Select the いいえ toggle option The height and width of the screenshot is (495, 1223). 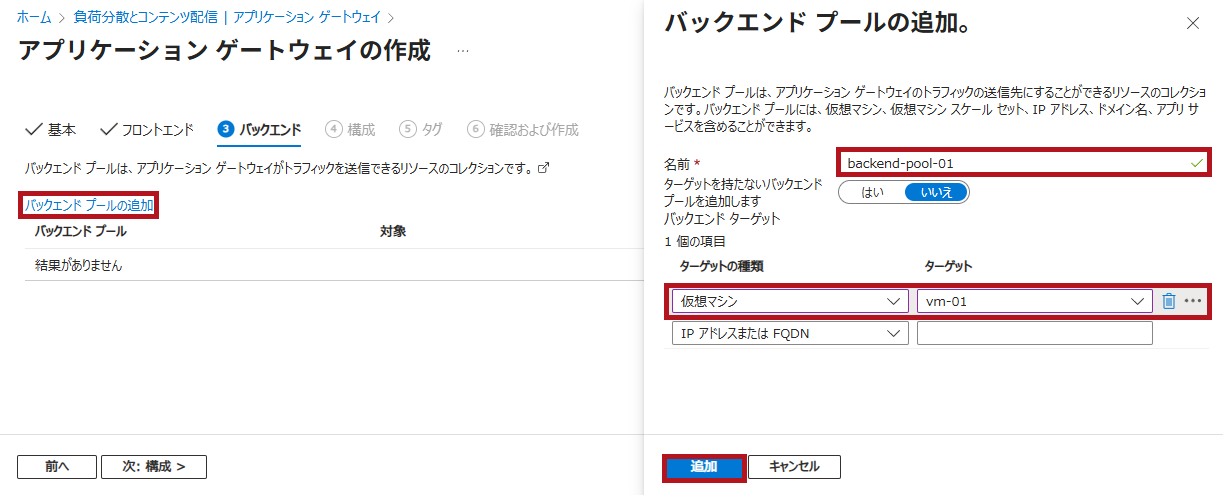tap(936, 192)
